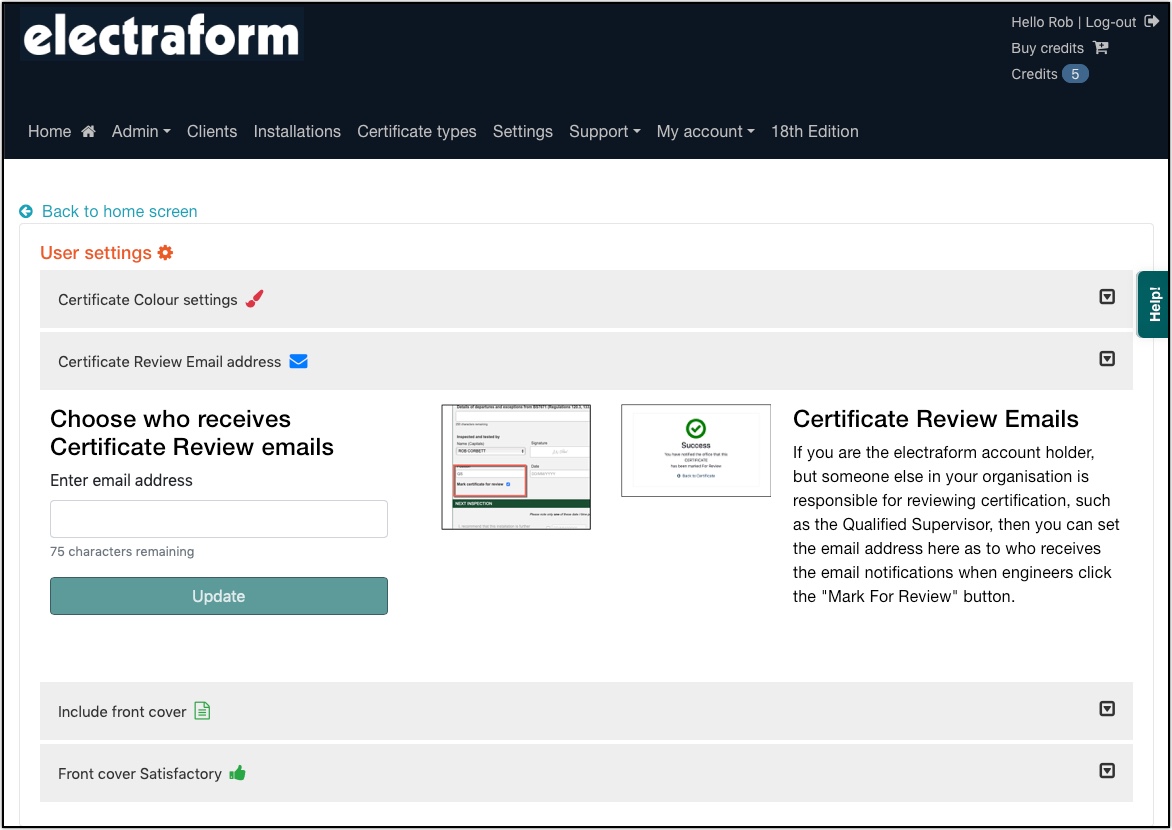This screenshot has width=1172, height=830.
Task: Click Back to home screen link
Action: (x=120, y=212)
